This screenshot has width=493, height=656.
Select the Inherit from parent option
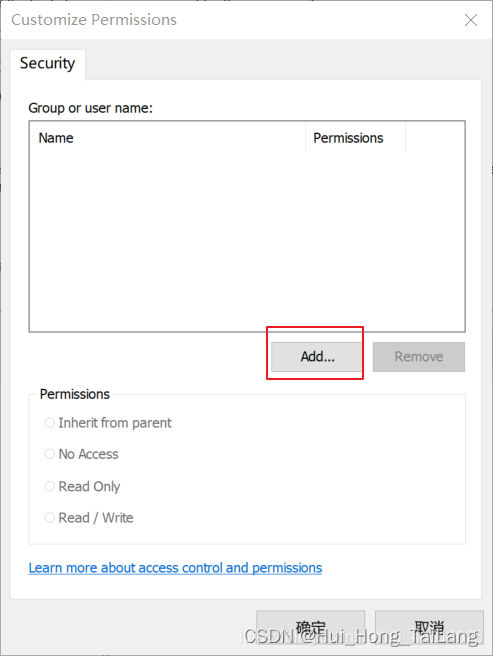point(108,423)
